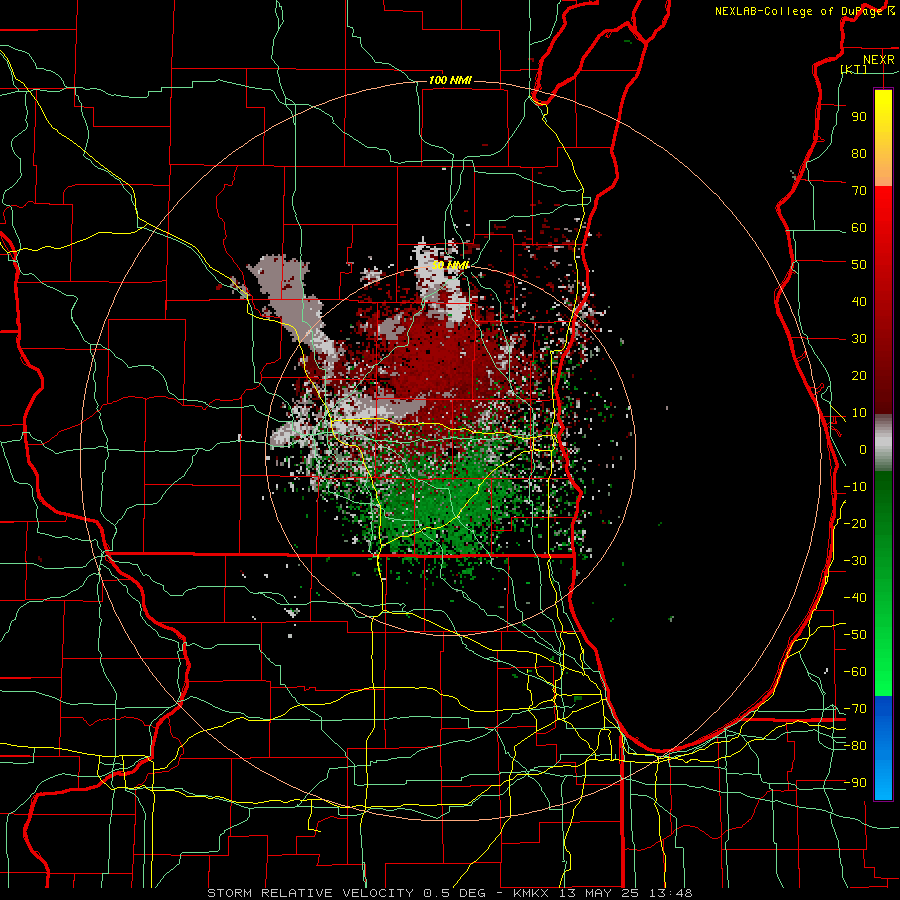Select the 50 NMI range ring label
This screenshot has width=900, height=900.
coord(451,265)
